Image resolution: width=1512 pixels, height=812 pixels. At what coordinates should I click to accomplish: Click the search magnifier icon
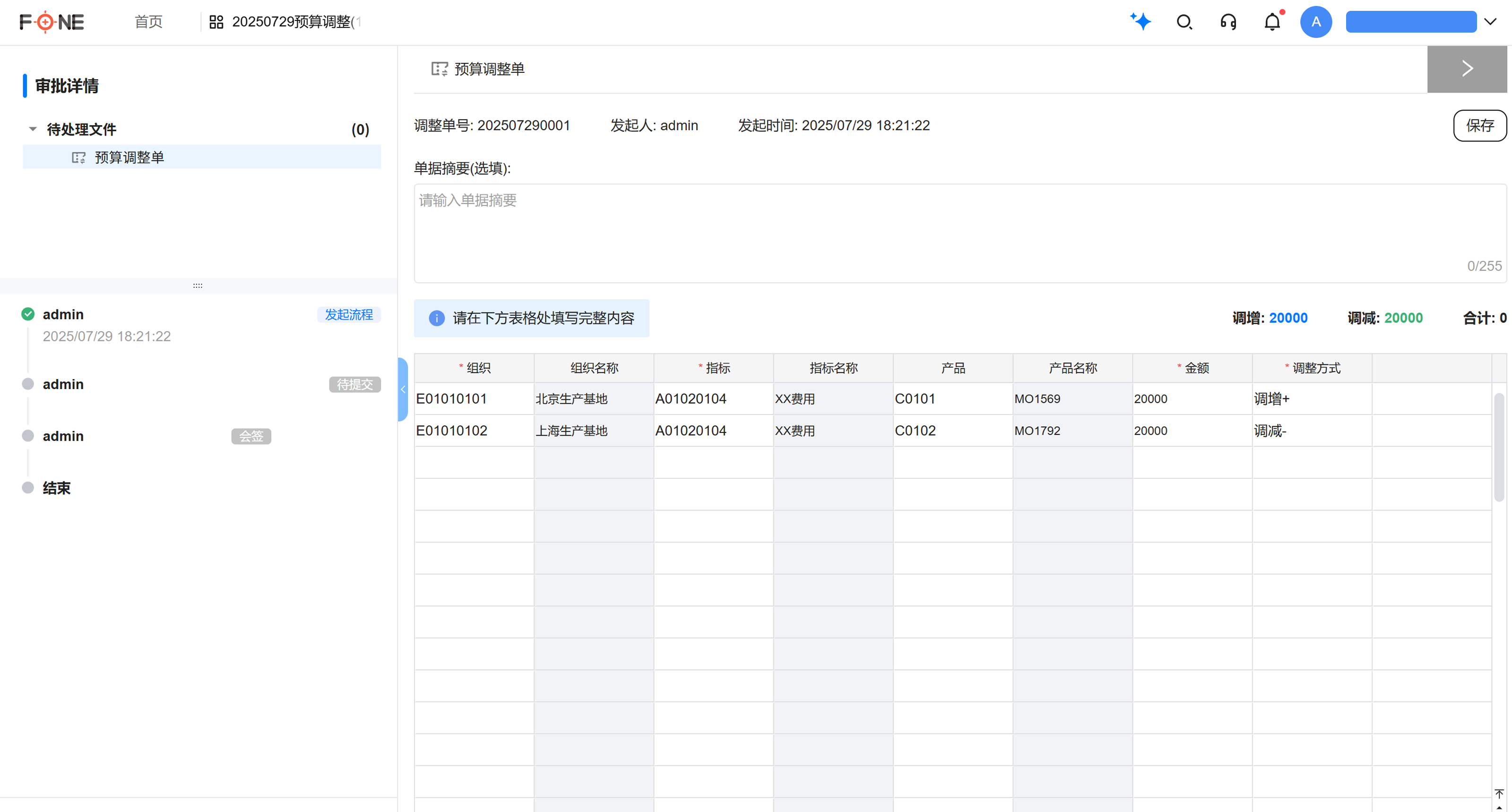tap(1184, 22)
